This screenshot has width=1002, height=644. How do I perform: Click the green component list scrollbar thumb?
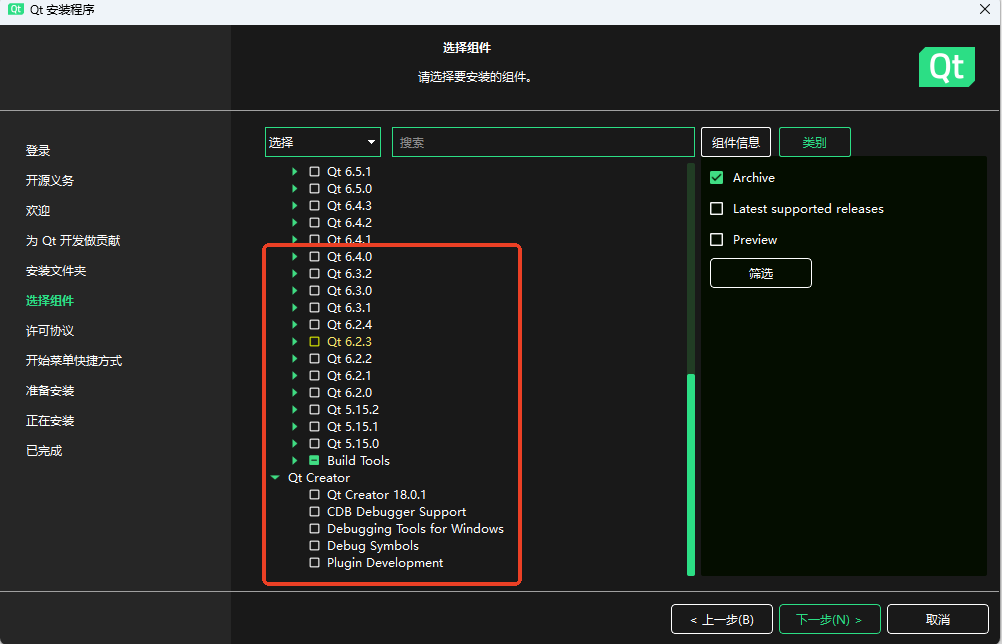pyautogui.click(x=691, y=475)
